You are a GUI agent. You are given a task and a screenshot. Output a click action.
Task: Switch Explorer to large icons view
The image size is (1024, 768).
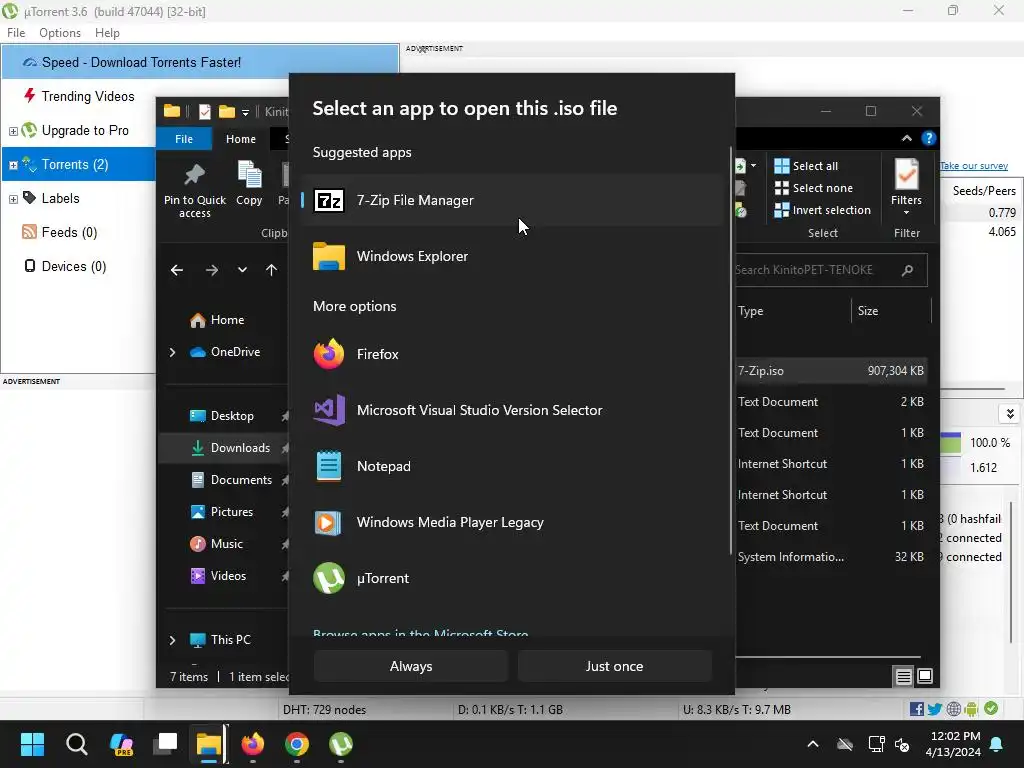[925, 677]
